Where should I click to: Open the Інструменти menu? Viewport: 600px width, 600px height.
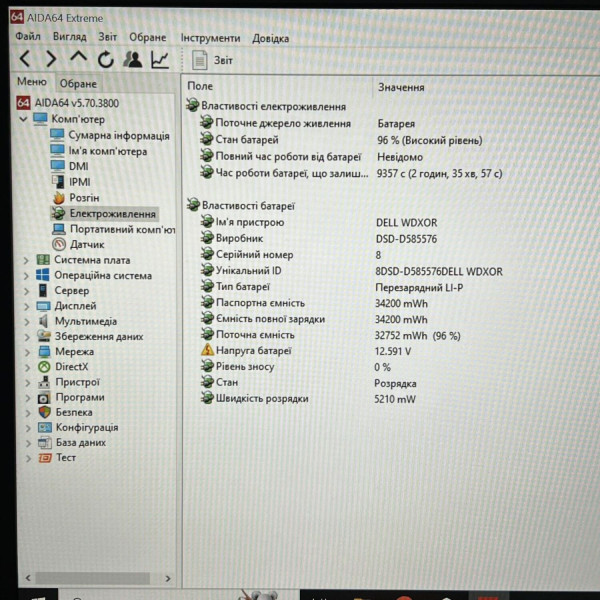click(x=210, y=38)
